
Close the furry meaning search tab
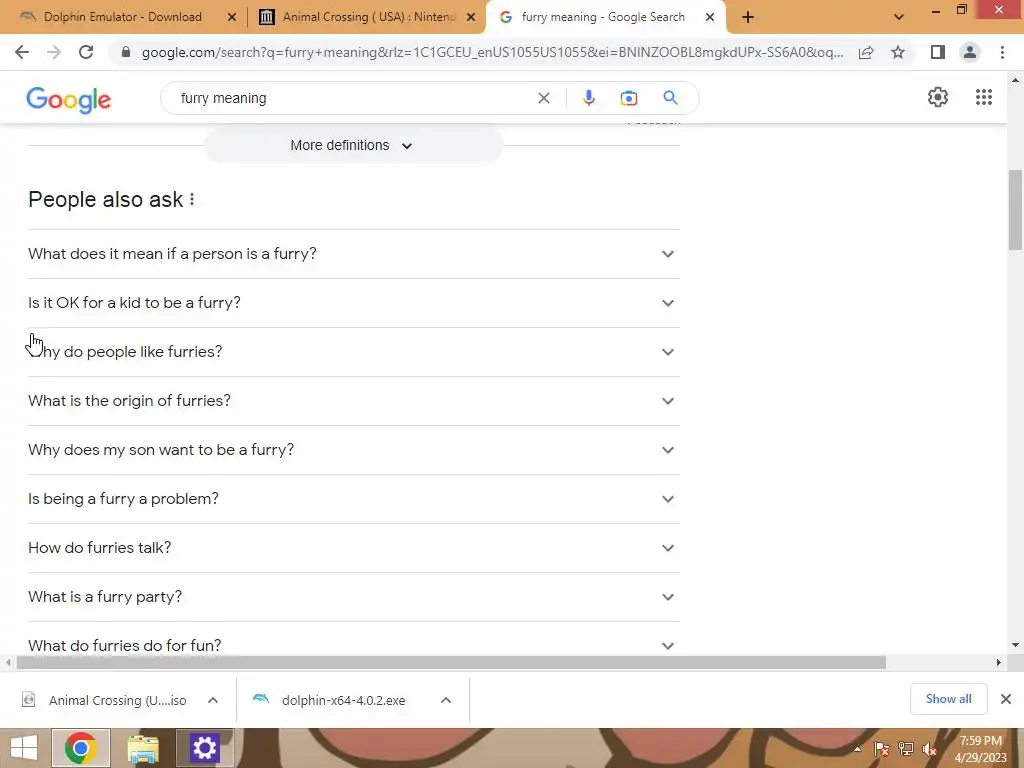710,17
